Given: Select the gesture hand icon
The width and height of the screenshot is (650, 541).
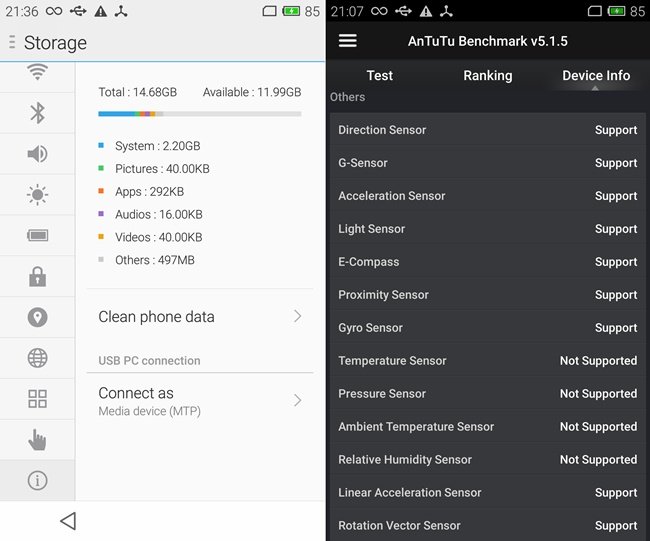Looking at the screenshot, I should click(x=37, y=439).
